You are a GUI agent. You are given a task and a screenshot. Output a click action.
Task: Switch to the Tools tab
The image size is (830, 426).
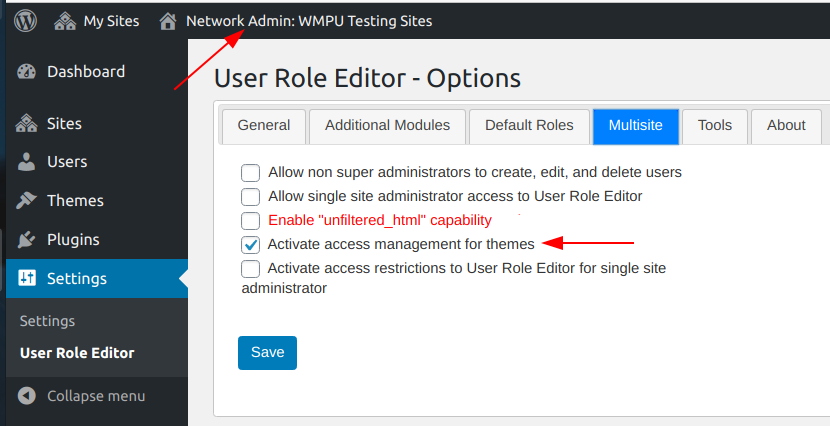pyautogui.click(x=715, y=126)
